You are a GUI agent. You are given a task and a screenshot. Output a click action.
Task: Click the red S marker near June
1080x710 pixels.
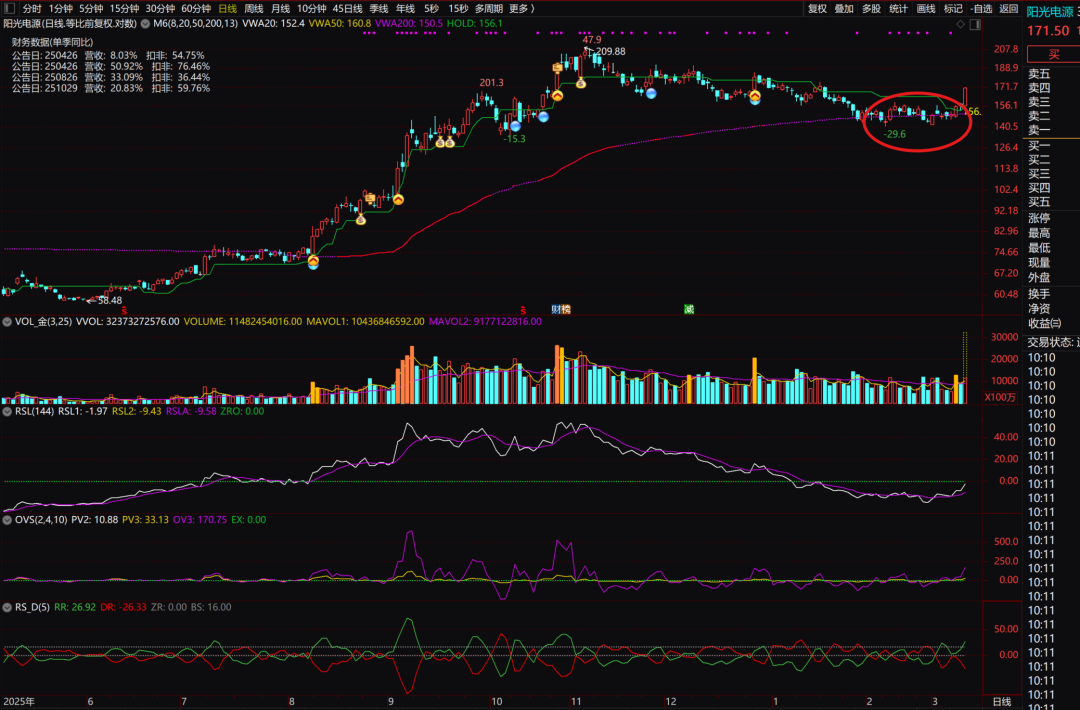pyautogui.click(x=124, y=311)
